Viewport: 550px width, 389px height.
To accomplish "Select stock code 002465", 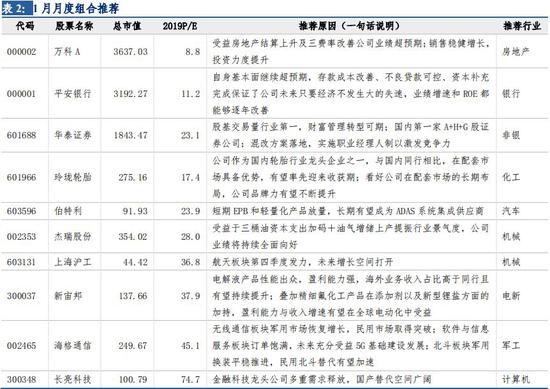I will coord(21,346).
